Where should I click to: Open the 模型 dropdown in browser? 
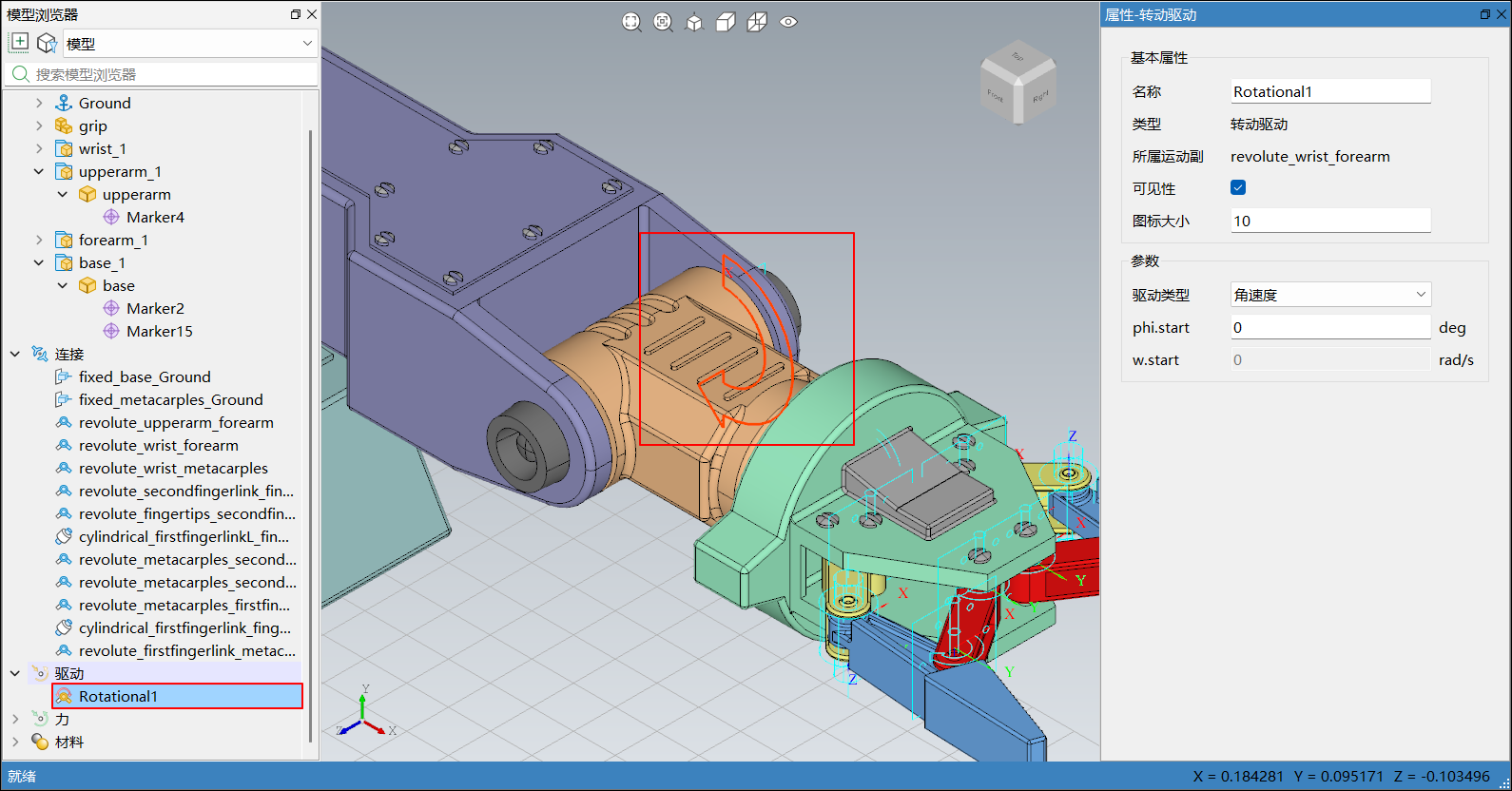tap(190, 44)
